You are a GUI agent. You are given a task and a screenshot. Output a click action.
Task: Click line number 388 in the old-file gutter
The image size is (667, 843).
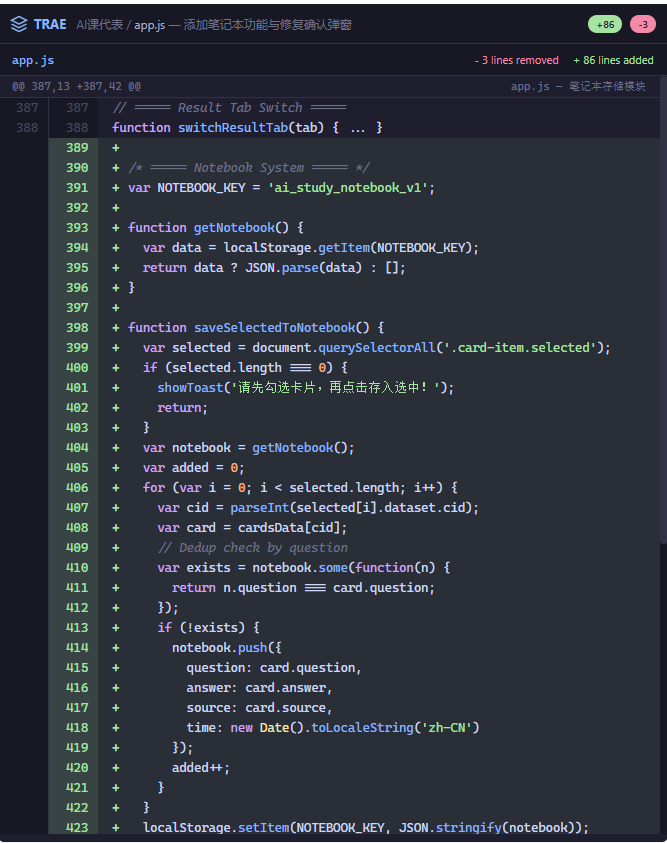[27, 128]
